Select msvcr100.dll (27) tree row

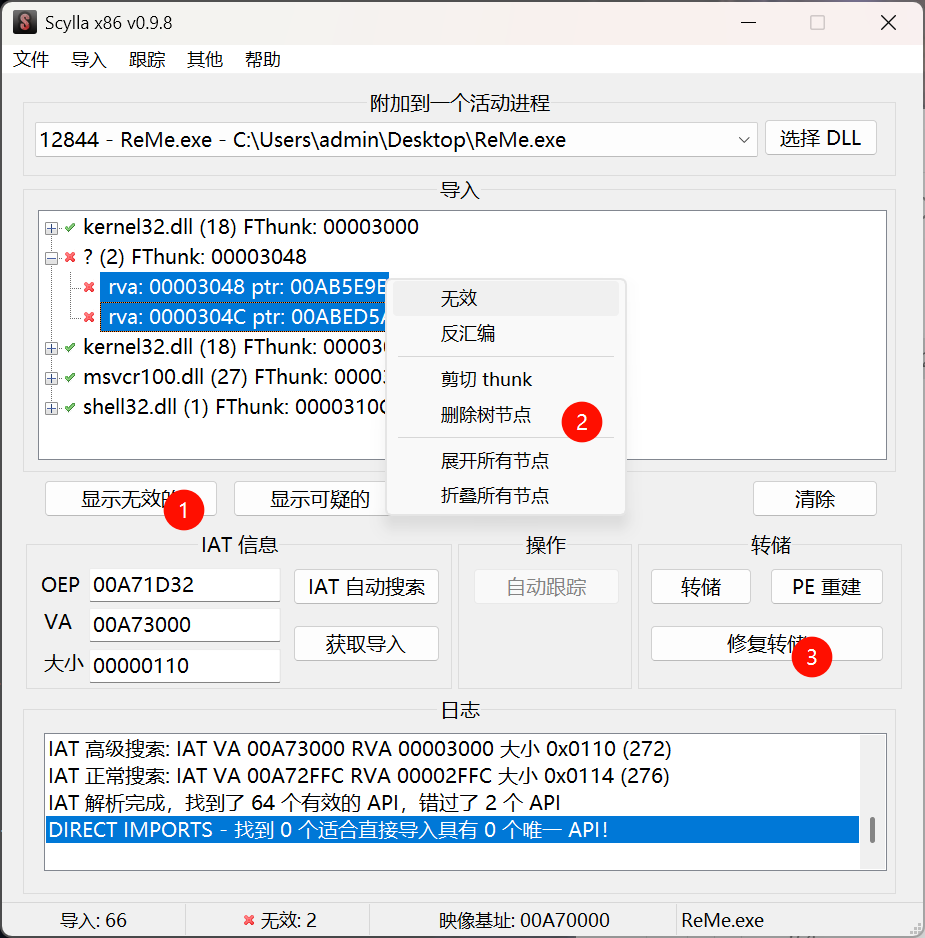[x=234, y=377]
